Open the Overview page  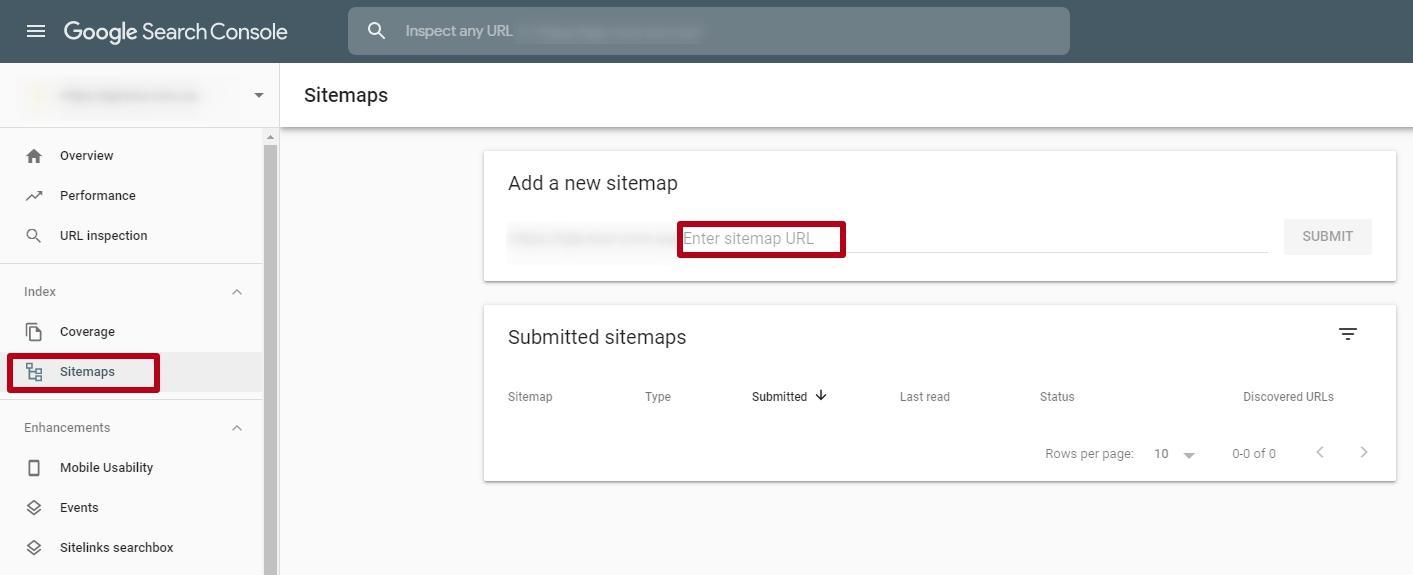[86, 156]
